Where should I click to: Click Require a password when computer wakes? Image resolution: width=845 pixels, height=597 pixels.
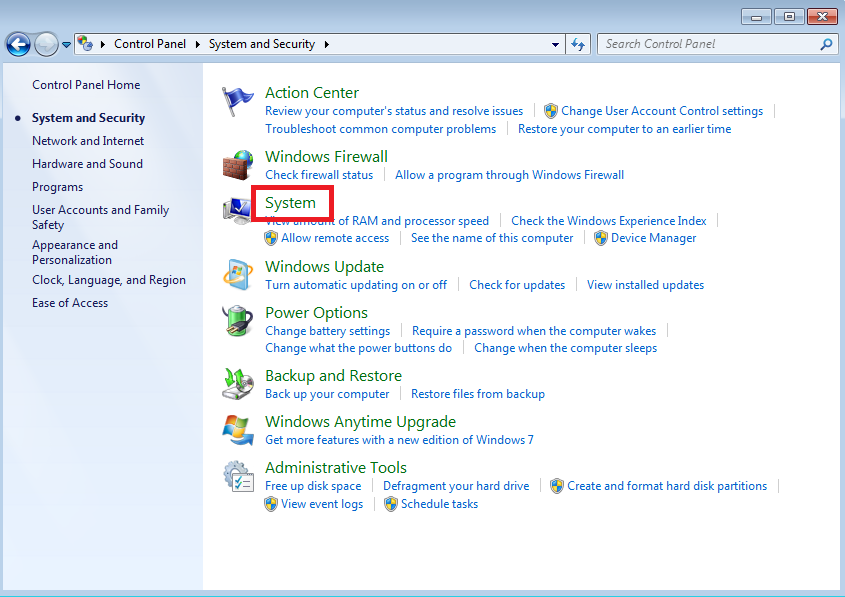click(x=534, y=331)
